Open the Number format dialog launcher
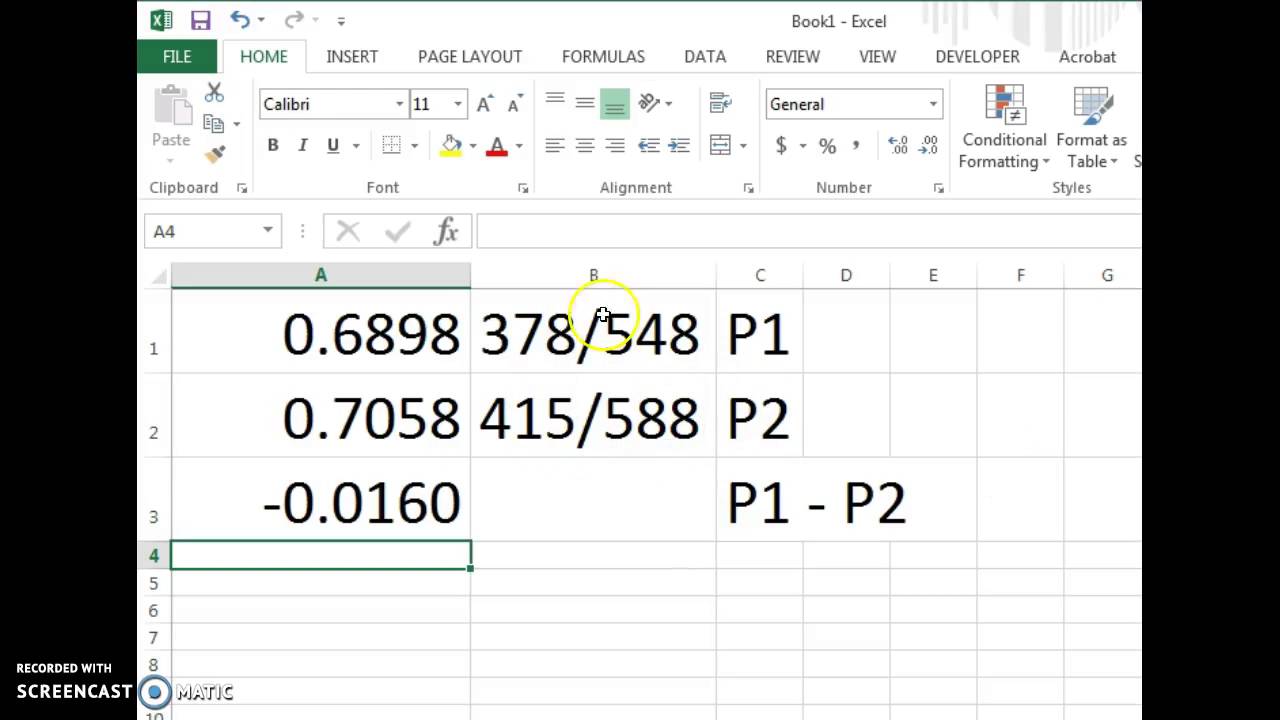This screenshot has height=720, width=1280. [x=938, y=188]
